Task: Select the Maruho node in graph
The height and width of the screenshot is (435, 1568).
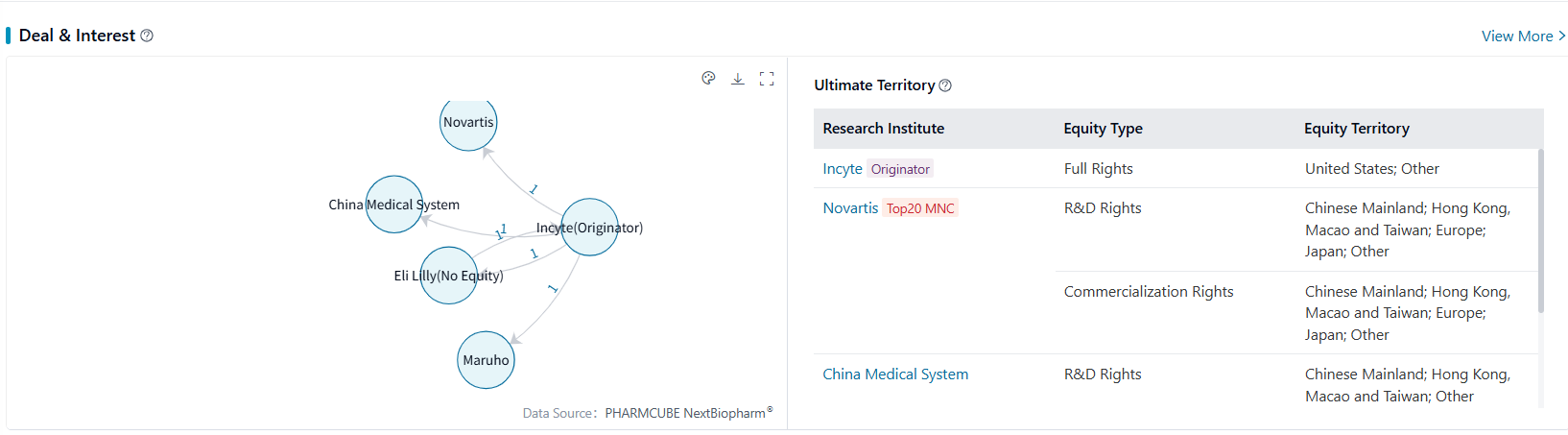Action: (486, 360)
